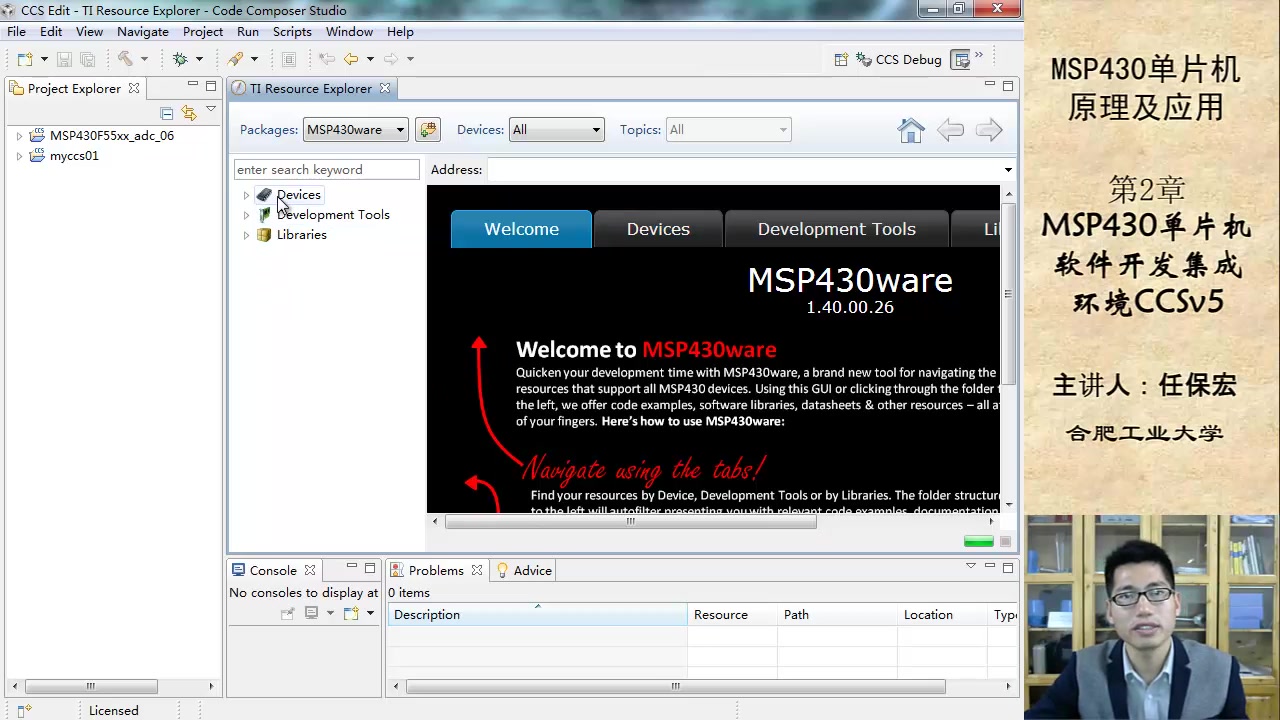
Task: Click the Location column header
Action: pyautogui.click(x=942, y=614)
